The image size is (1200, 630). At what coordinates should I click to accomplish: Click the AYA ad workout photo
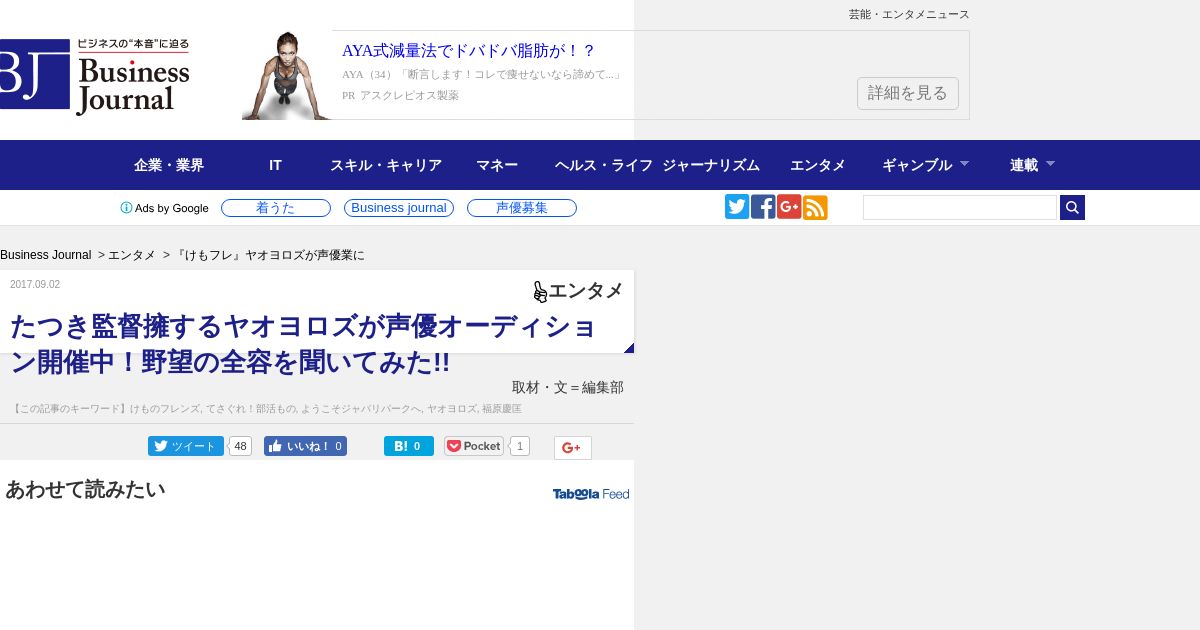(286, 75)
